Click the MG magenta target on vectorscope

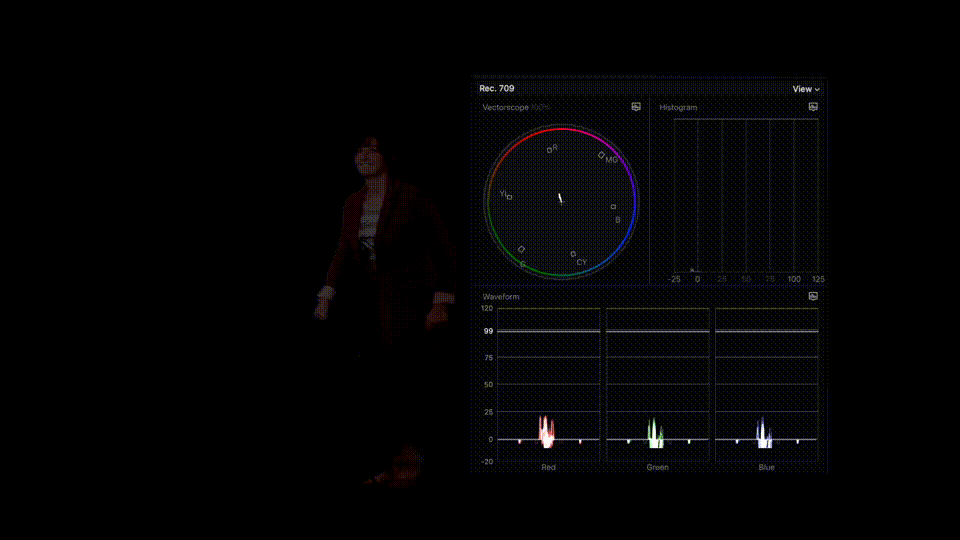tap(601, 155)
